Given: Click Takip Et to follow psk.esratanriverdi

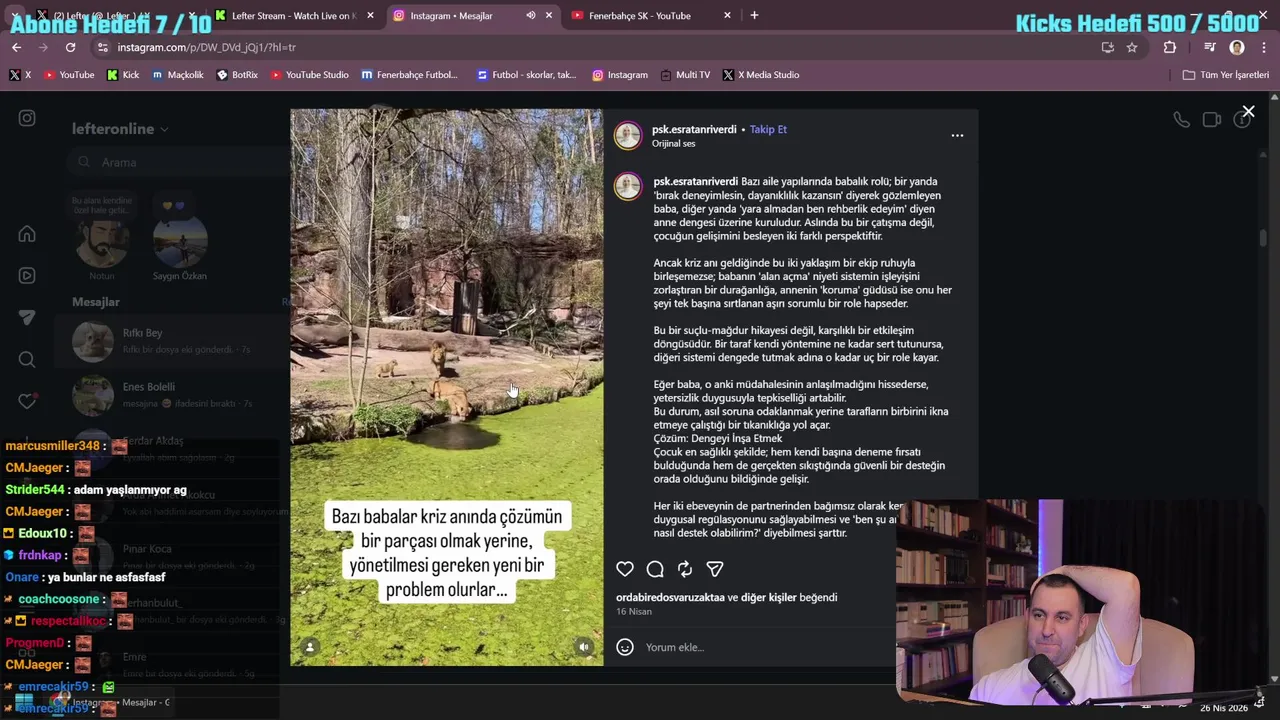Looking at the screenshot, I should (768, 129).
